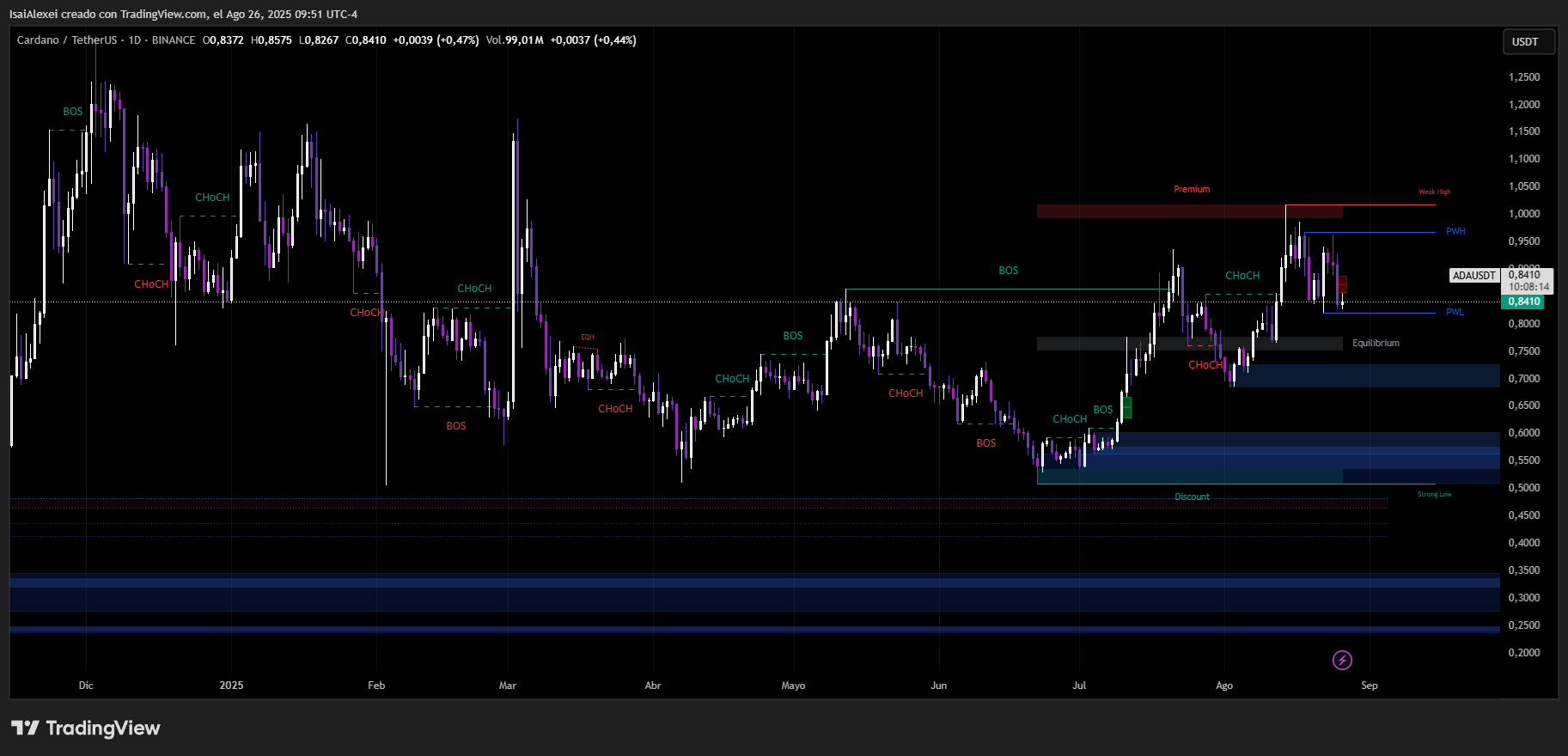Click the 2025 label on the time axis
This screenshot has height=756, width=1568.
point(231,686)
